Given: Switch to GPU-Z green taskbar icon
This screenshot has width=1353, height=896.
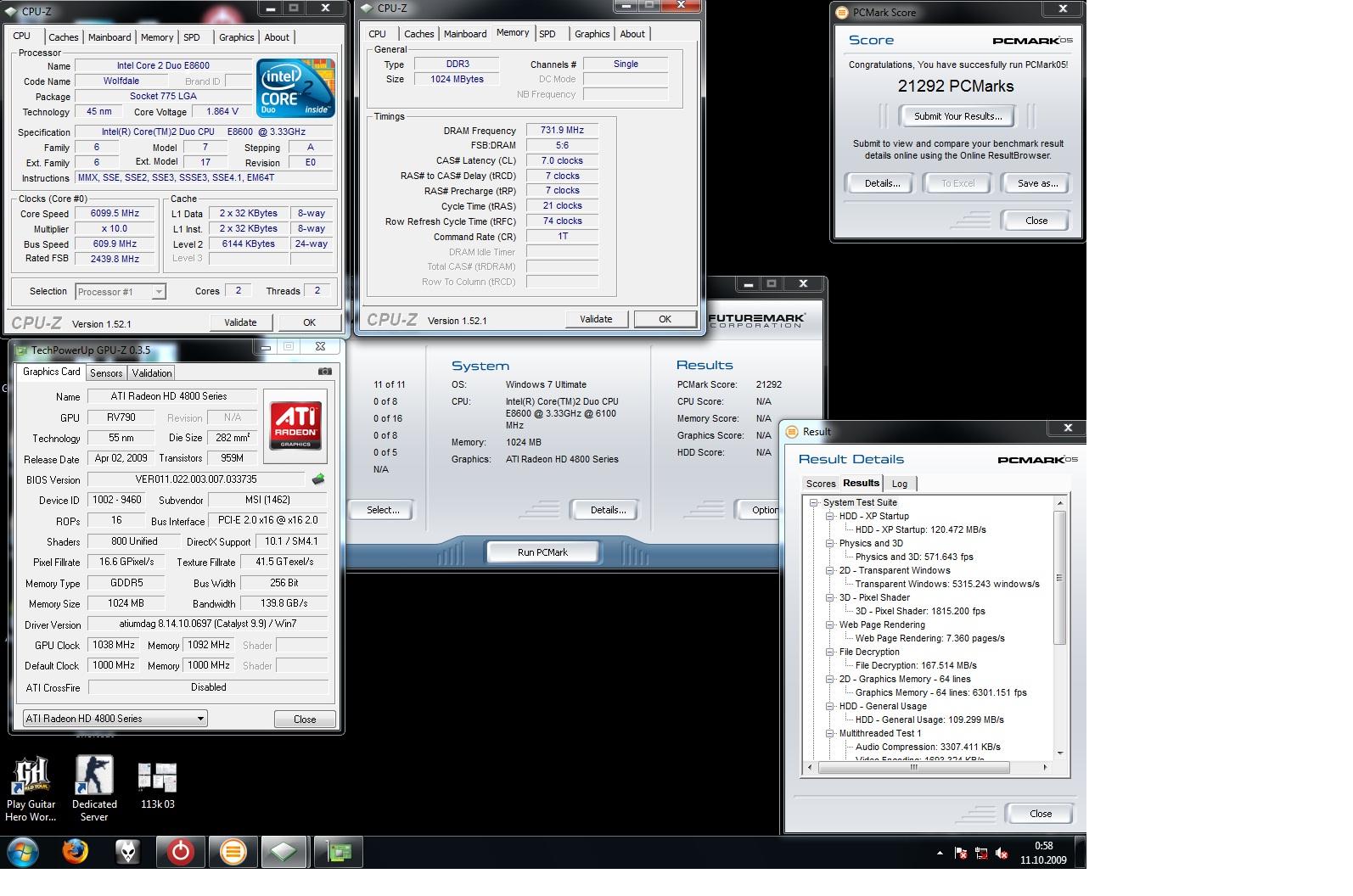Looking at the screenshot, I should click(340, 852).
